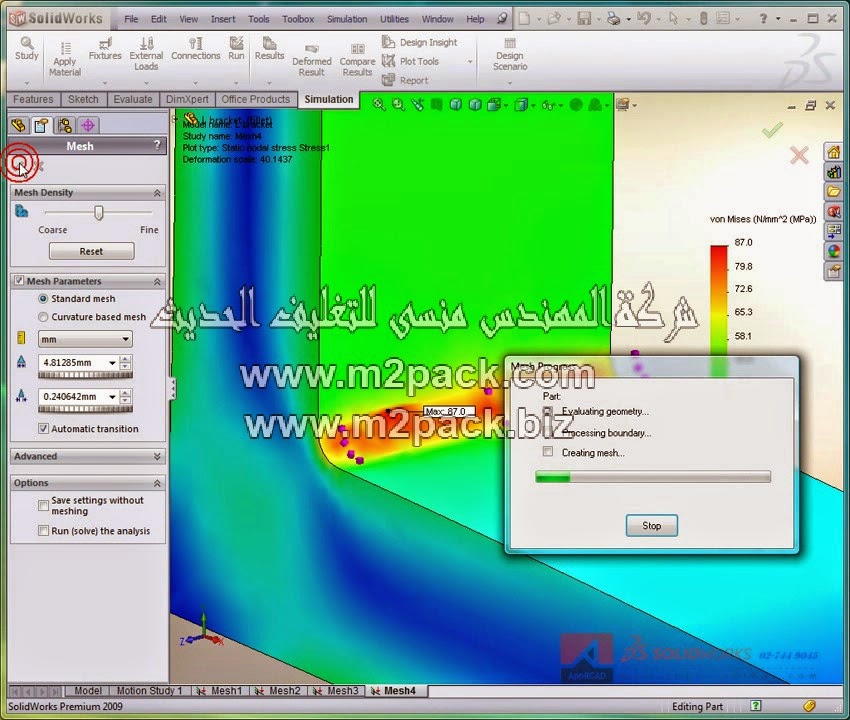This screenshot has height=720, width=850.
Task: Enable Save settings without meshing
Action: click(x=43, y=505)
